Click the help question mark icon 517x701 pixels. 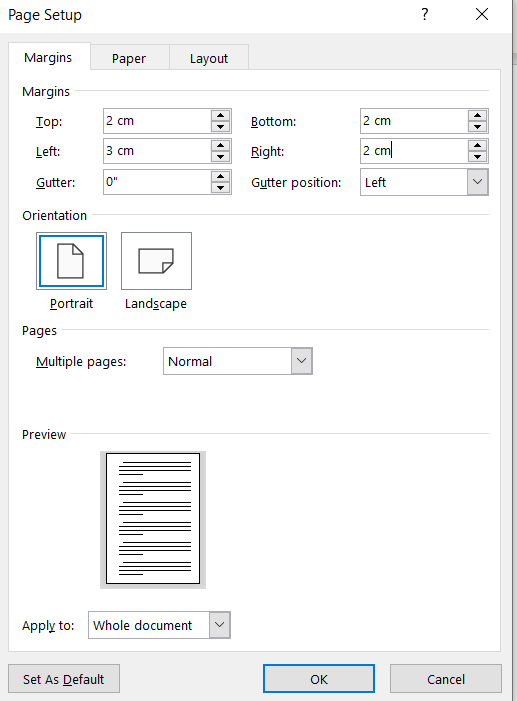tap(425, 15)
